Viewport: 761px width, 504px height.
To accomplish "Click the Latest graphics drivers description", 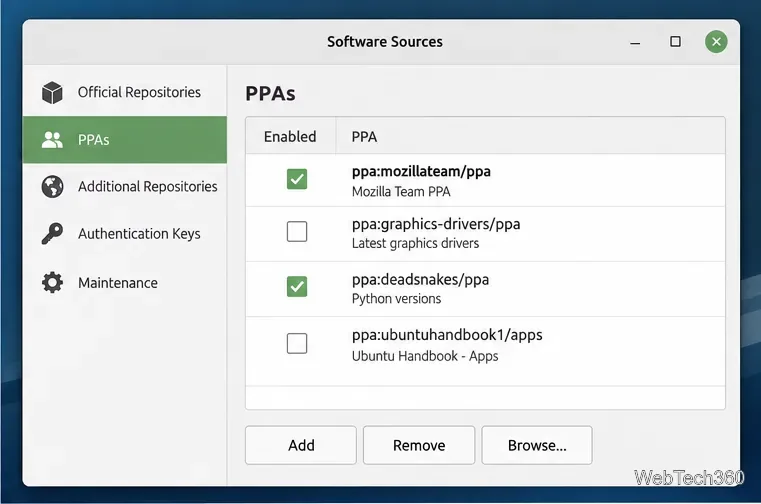I will tap(415, 243).
